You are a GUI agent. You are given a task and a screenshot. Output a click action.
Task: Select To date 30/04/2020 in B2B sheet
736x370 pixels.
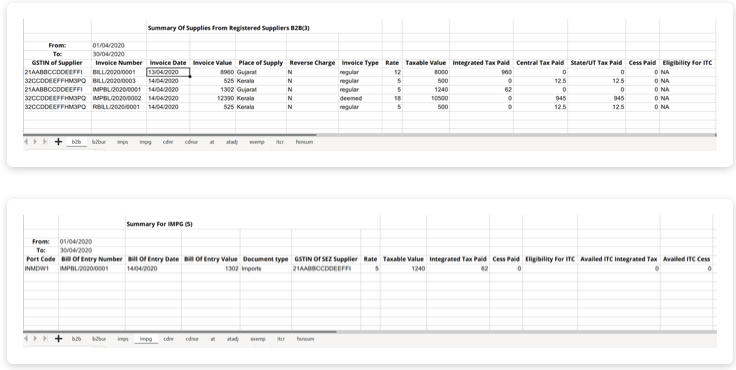[119, 54]
